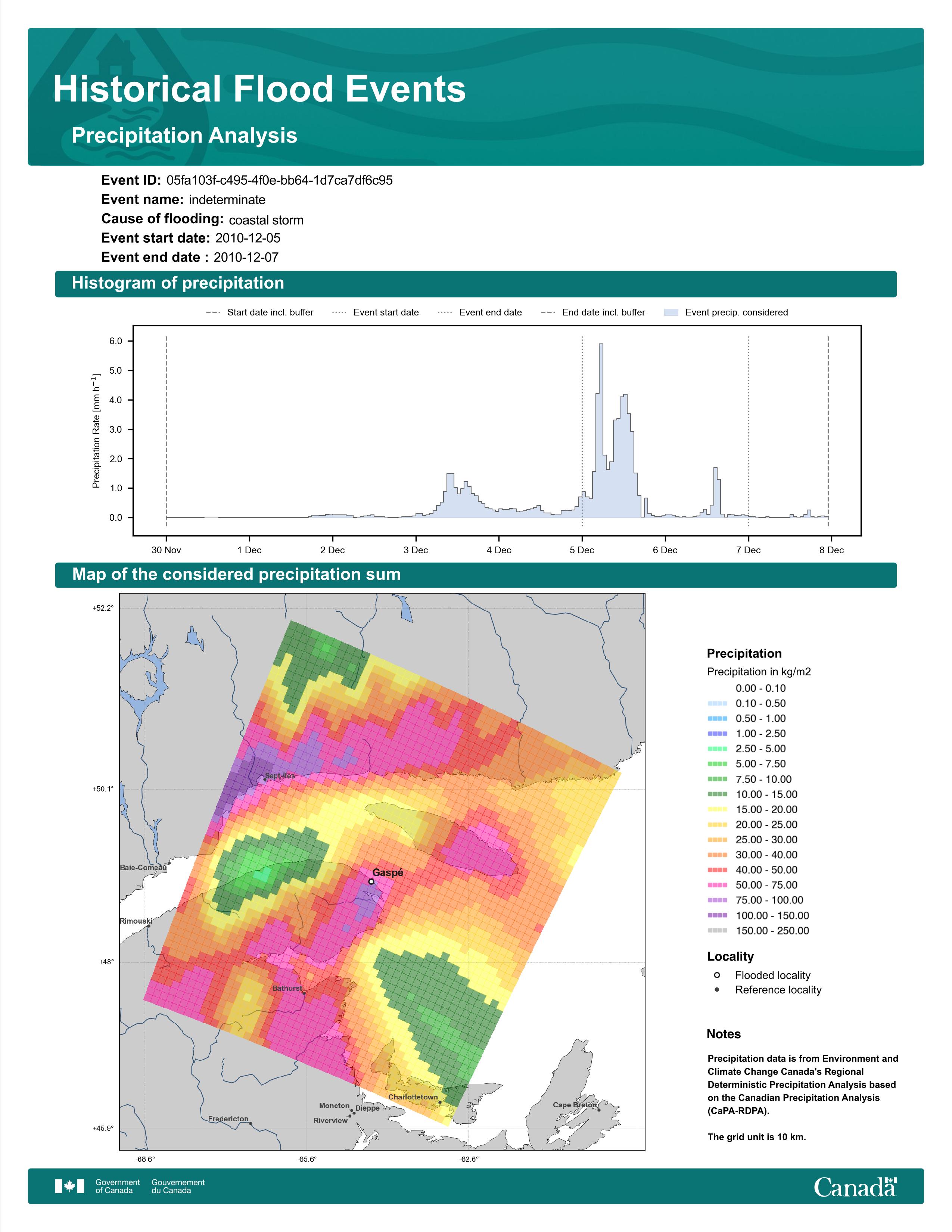
Task: Click the Reference locality legend dot
Action: point(717,989)
